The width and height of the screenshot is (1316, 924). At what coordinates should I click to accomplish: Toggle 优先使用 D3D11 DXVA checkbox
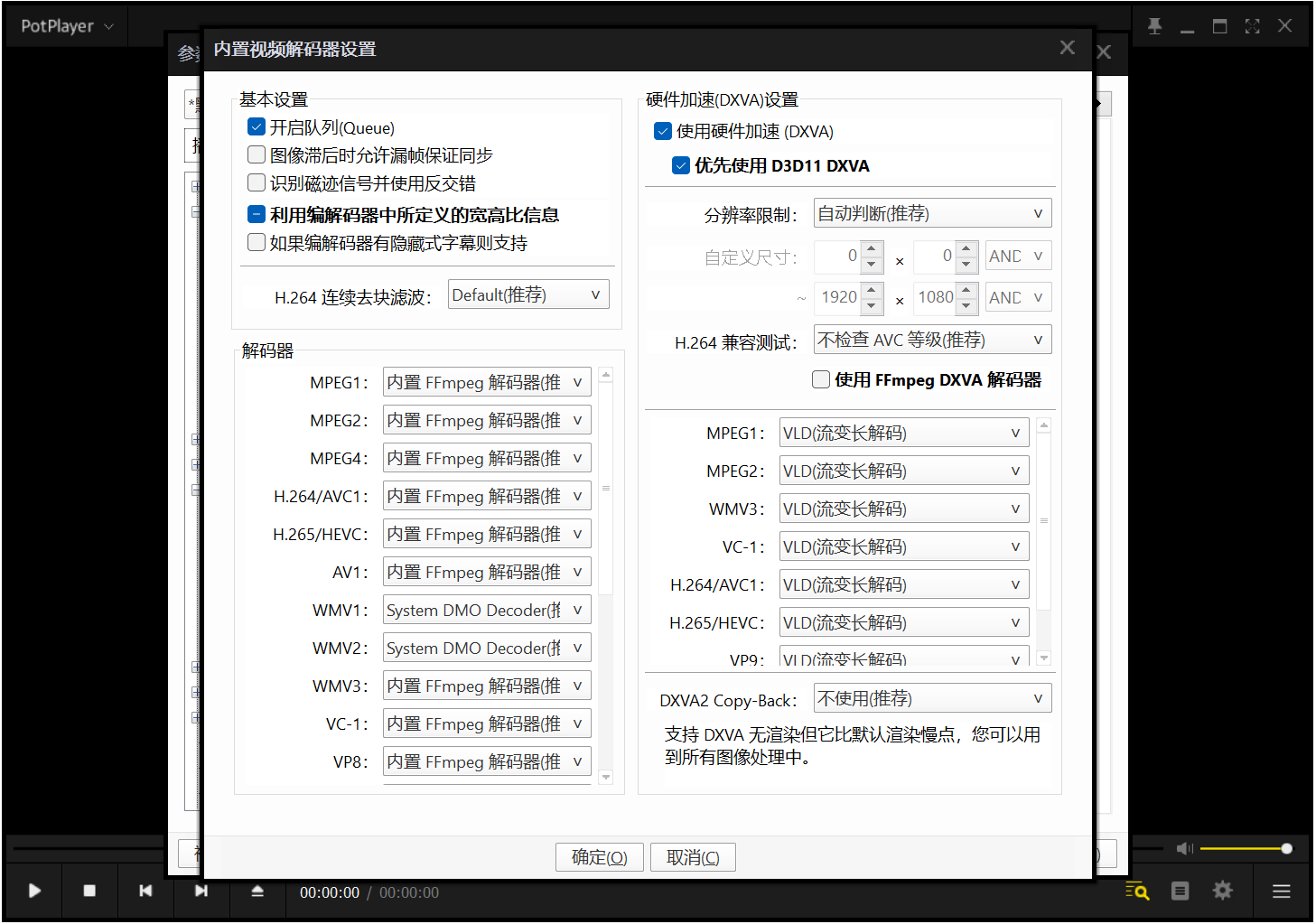681,165
